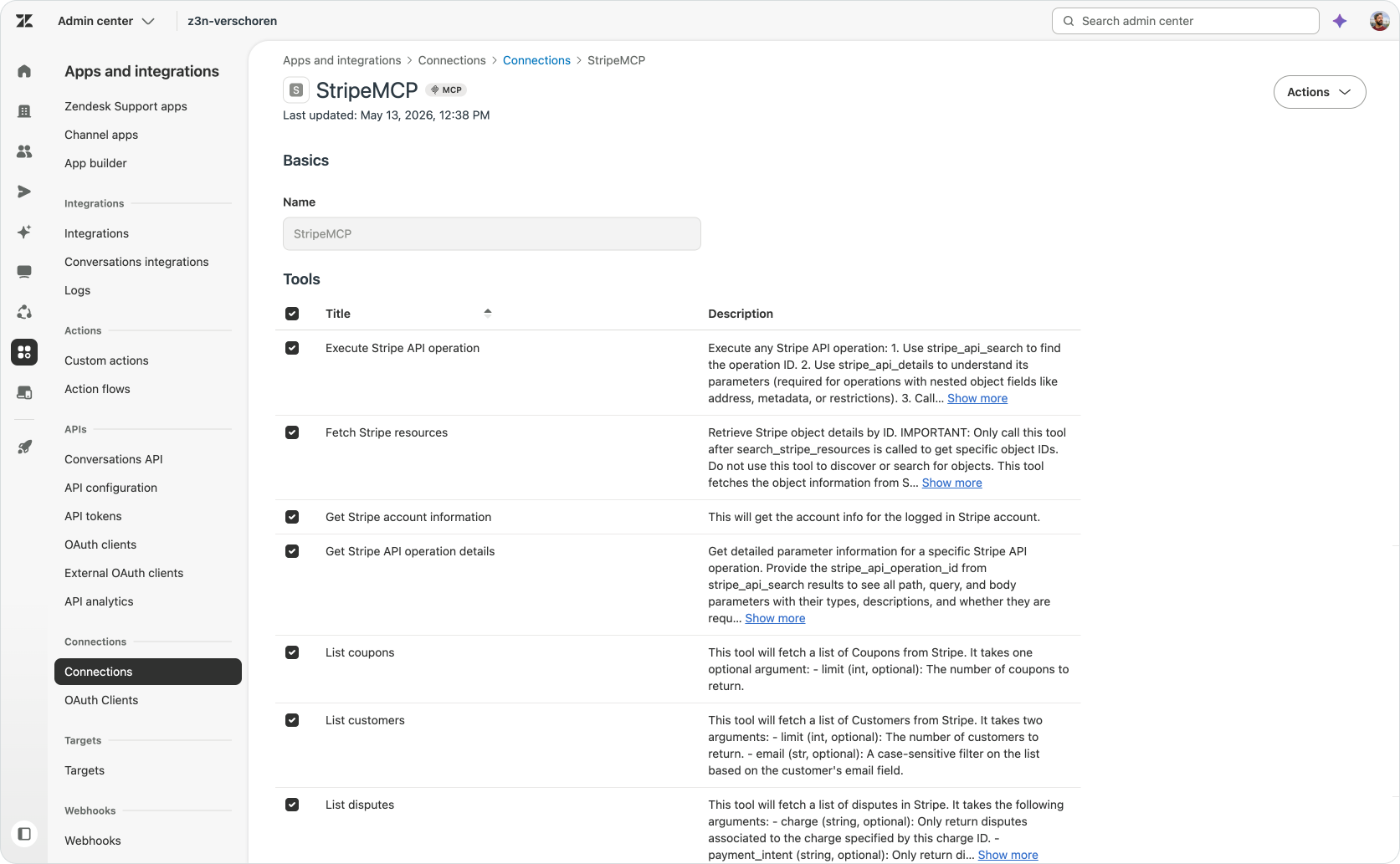Image resolution: width=1400 pixels, height=864 pixels.
Task: Open the rocket launch icon in the rail
Action: click(x=24, y=447)
